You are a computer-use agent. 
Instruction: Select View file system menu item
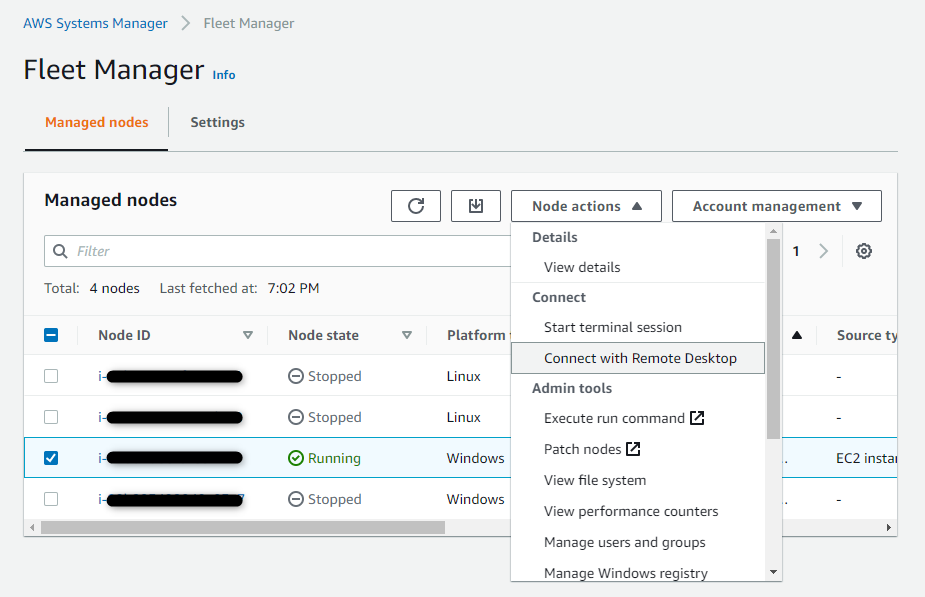(x=638, y=480)
